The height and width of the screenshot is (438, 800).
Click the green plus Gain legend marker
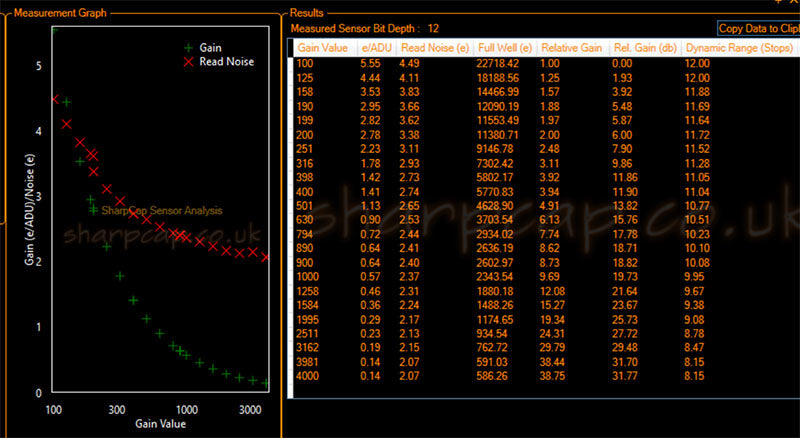[x=188, y=46]
